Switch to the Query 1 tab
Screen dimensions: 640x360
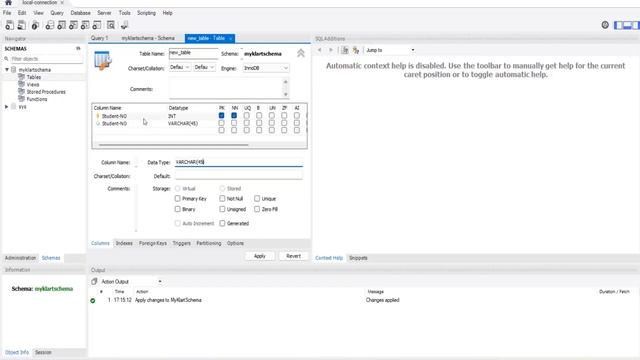[x=100, y=38]
